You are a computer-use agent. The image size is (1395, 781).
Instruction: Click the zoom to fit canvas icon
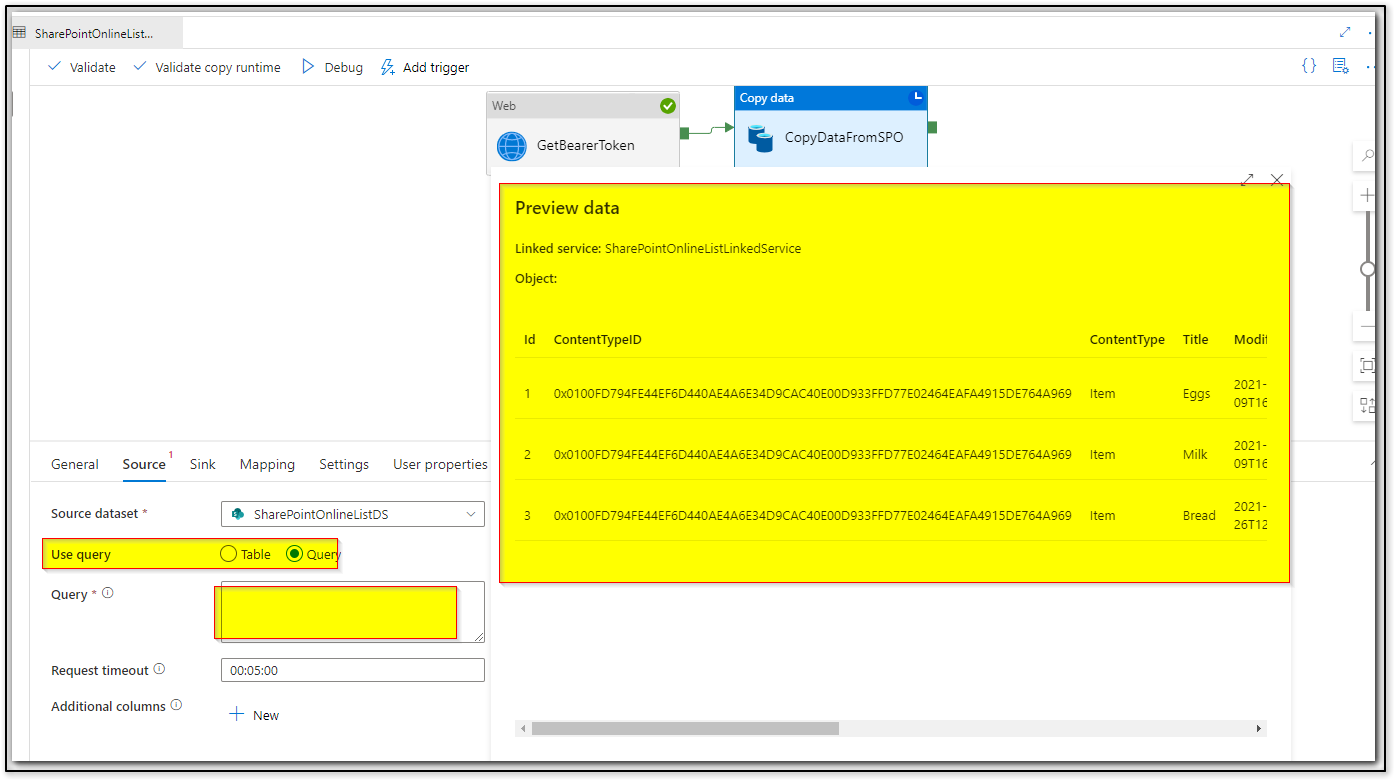coord(1367,366)
